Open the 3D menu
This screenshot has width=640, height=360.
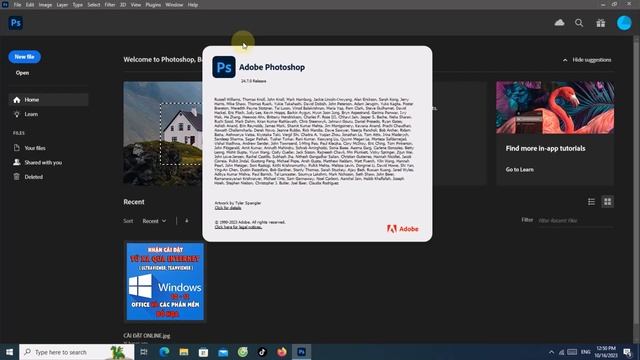pos(123,5)
